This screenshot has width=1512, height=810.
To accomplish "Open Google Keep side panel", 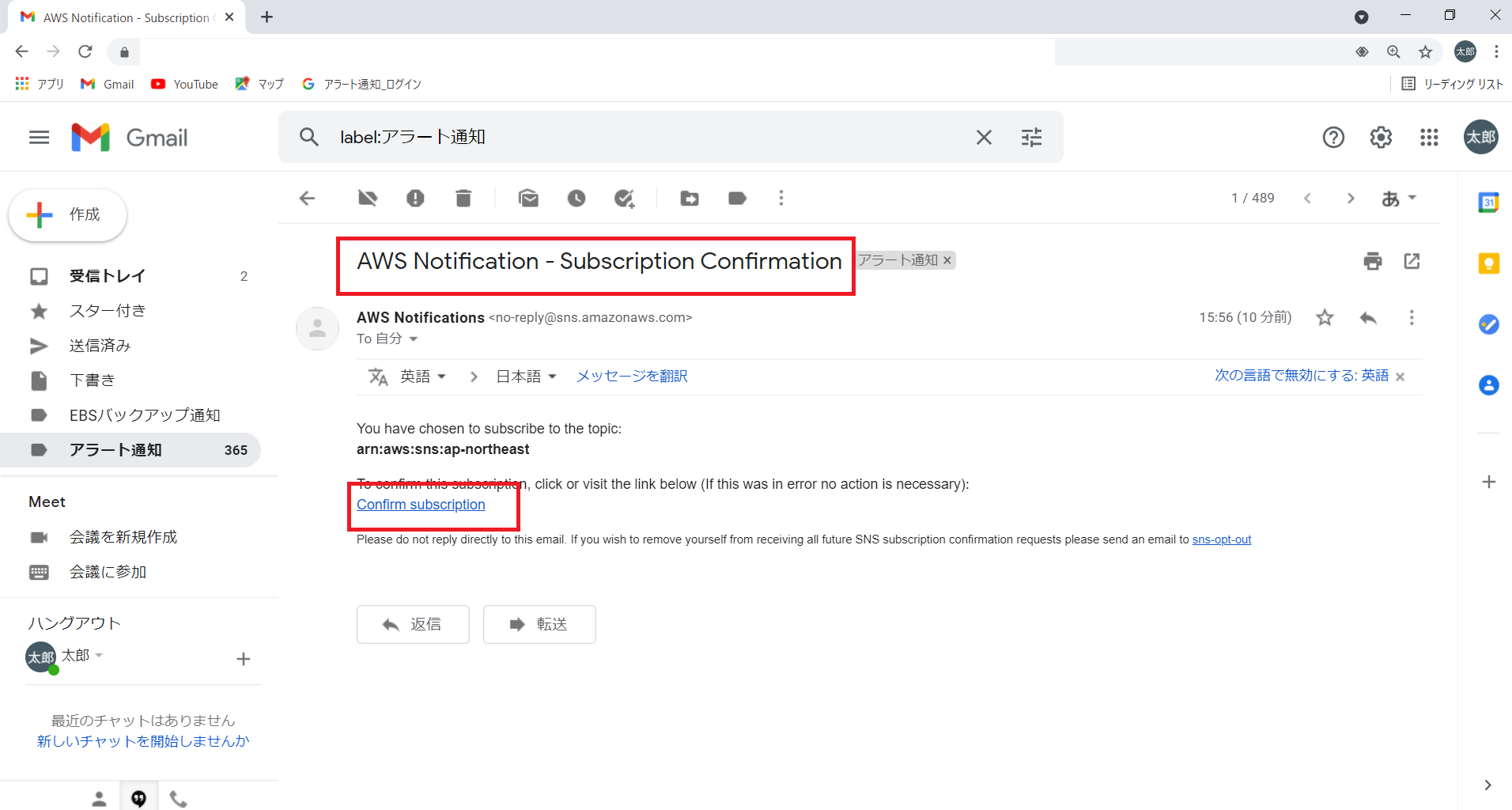I will [x=1488, y=263].
